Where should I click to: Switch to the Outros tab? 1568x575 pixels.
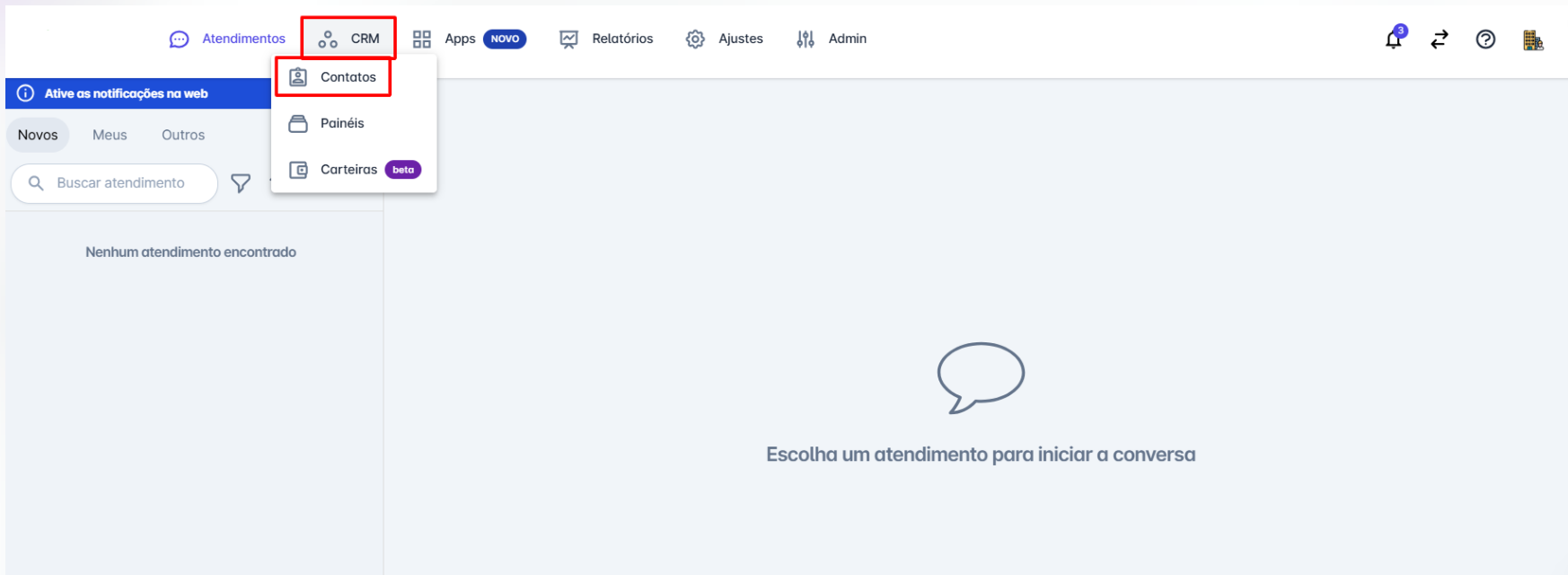[183, 135]
